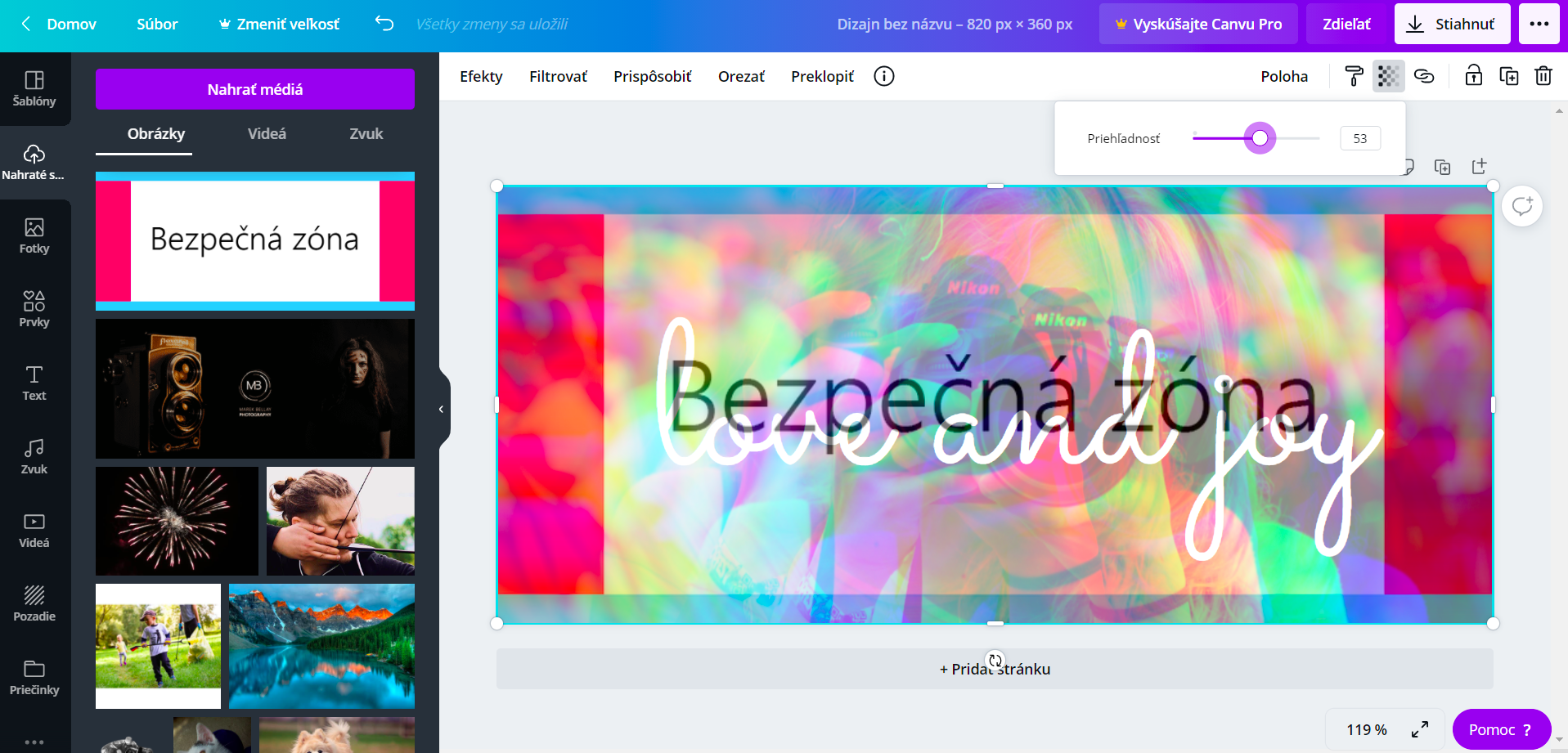Click the Nahrať médiá upload button
The height and width of the screenshot is (753, 1568).
(255, 89)
